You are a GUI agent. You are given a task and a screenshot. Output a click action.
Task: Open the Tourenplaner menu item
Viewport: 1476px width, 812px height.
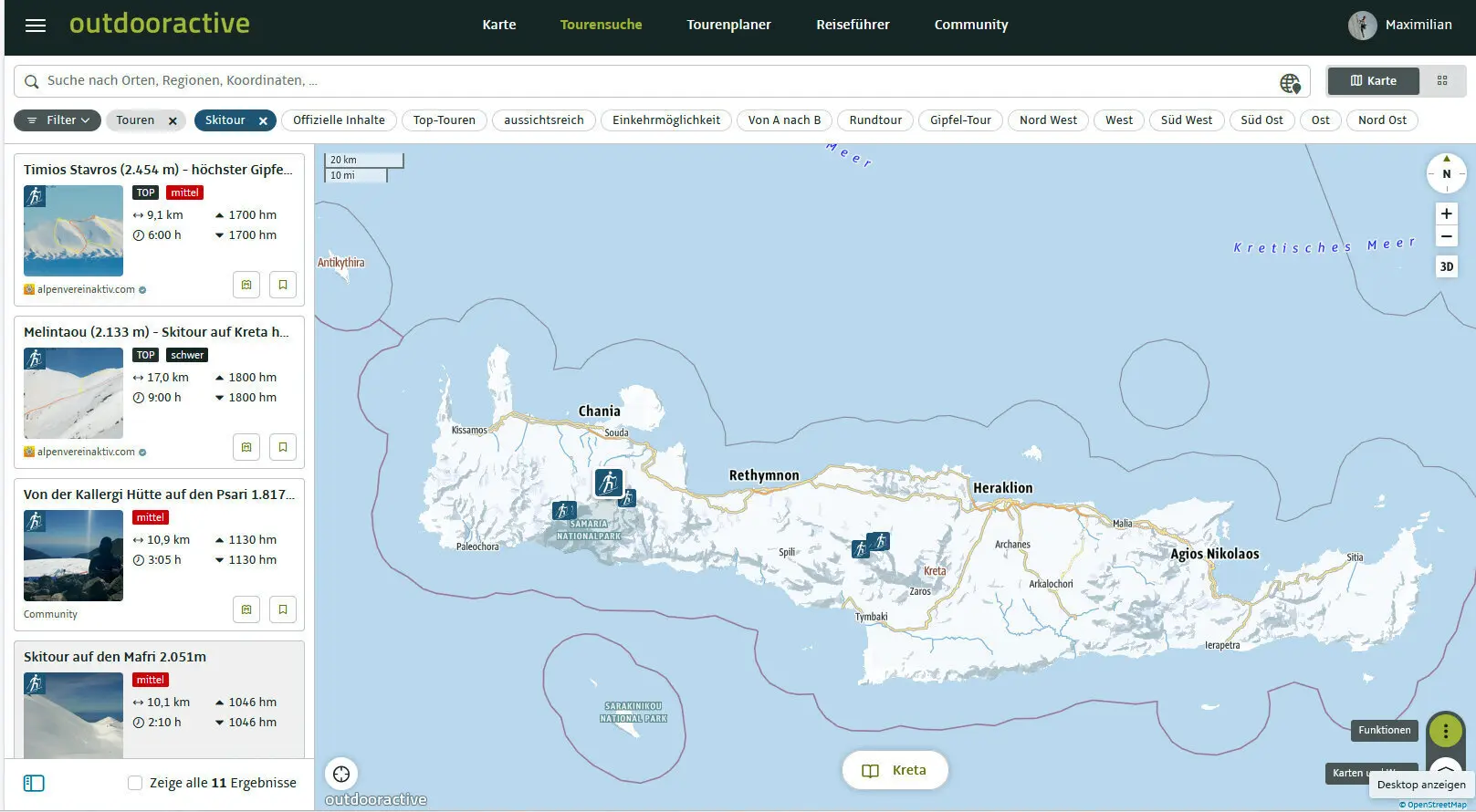tap(728, 25)
